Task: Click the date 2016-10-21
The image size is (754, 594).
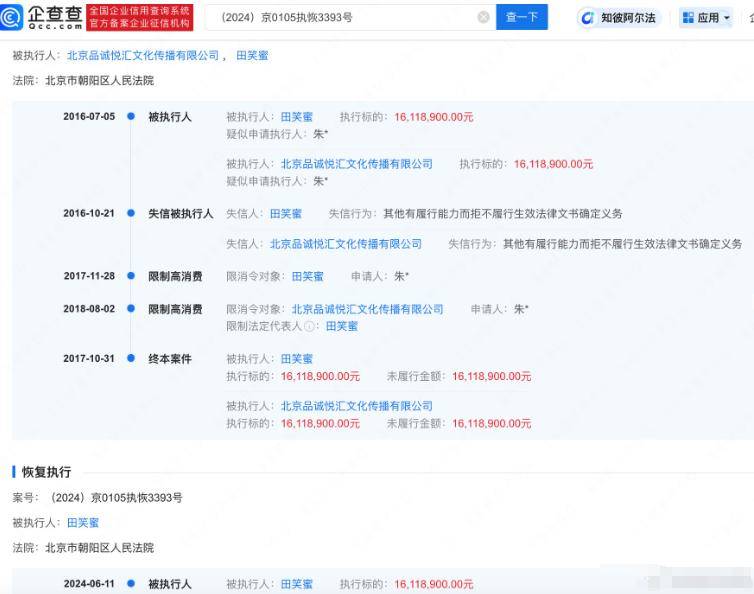Action: [x=89, y=213]
